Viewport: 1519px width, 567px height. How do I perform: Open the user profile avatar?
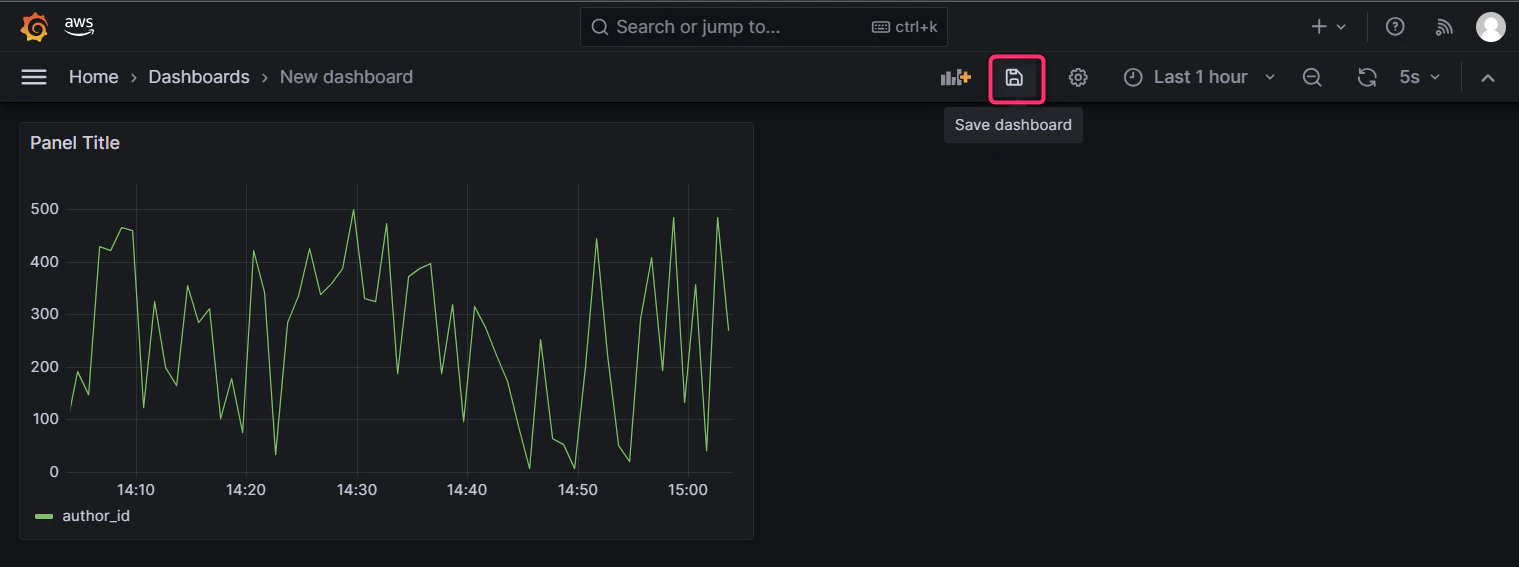point(1491,27)
